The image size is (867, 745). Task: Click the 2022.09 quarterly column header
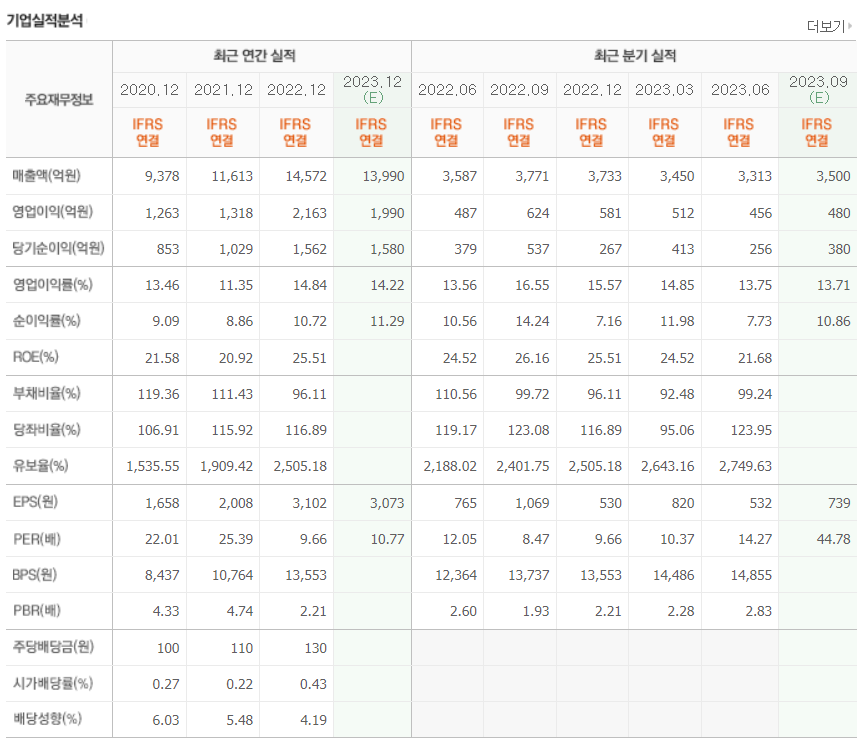[519, 90]
